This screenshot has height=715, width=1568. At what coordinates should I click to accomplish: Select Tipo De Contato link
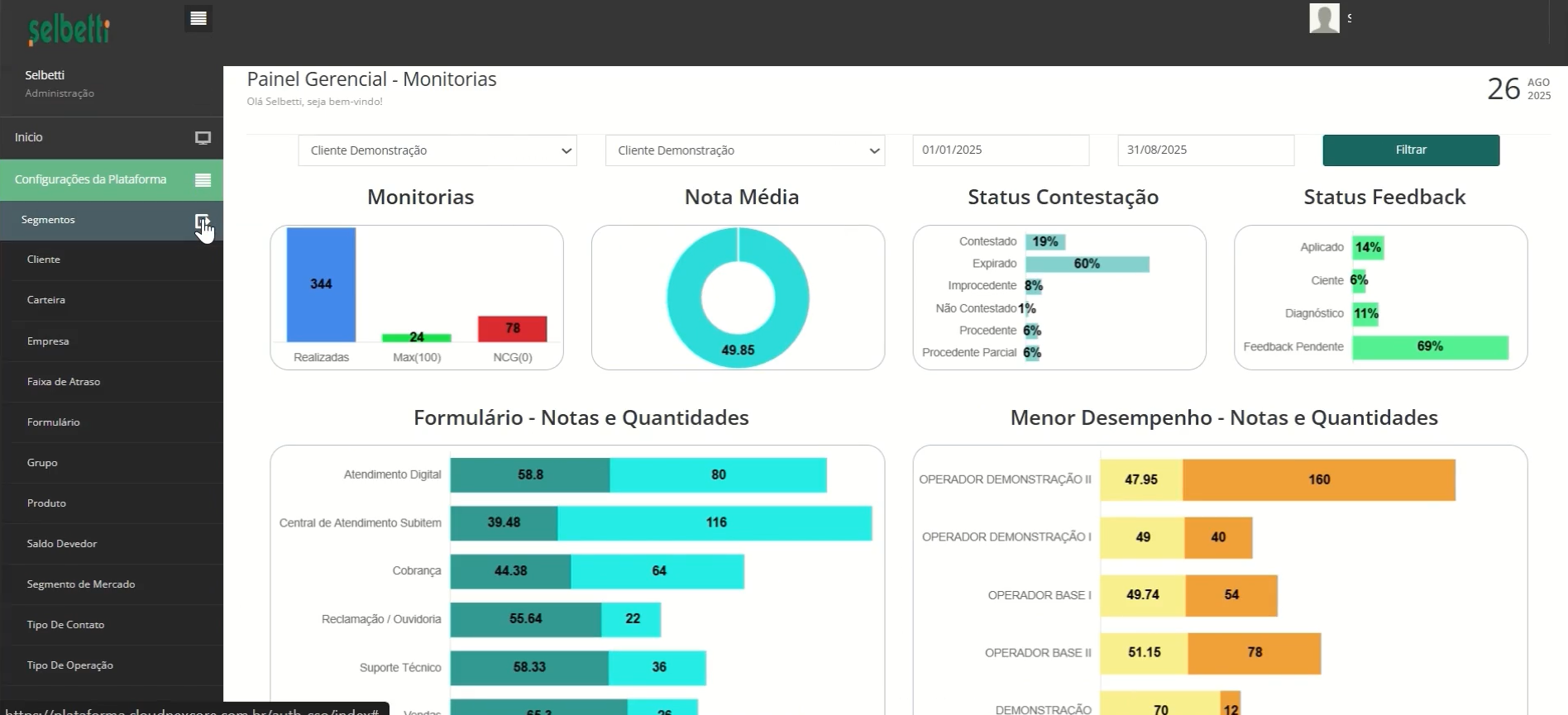tap(65, 625)
